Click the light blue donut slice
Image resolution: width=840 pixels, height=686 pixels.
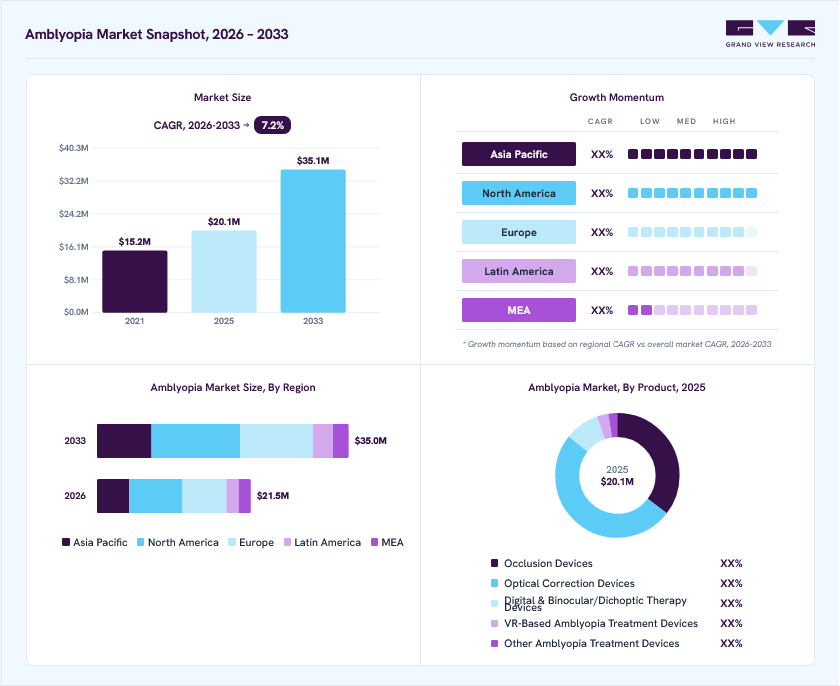[587, 434]
